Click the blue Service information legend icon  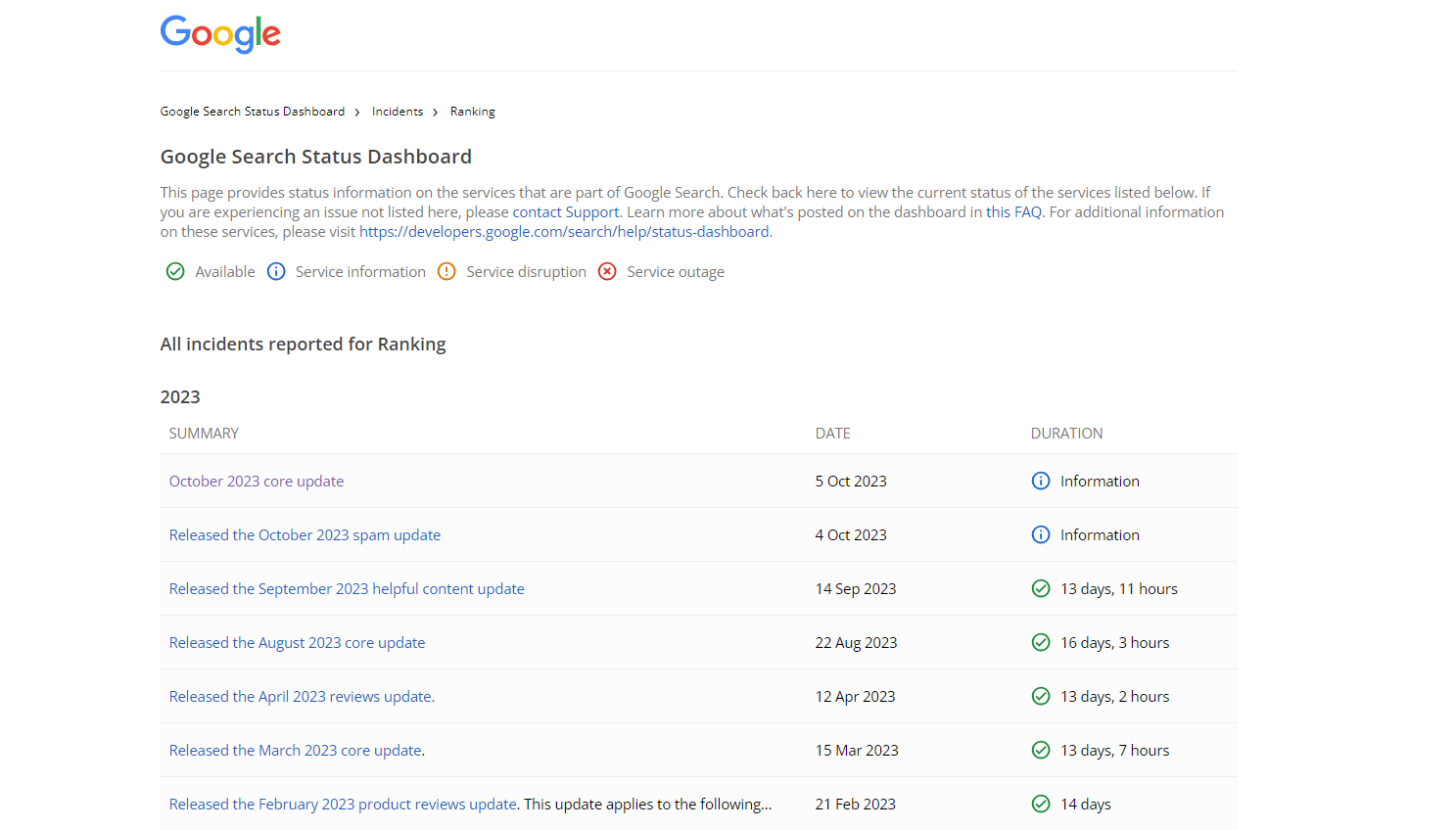tap(276, 272)
